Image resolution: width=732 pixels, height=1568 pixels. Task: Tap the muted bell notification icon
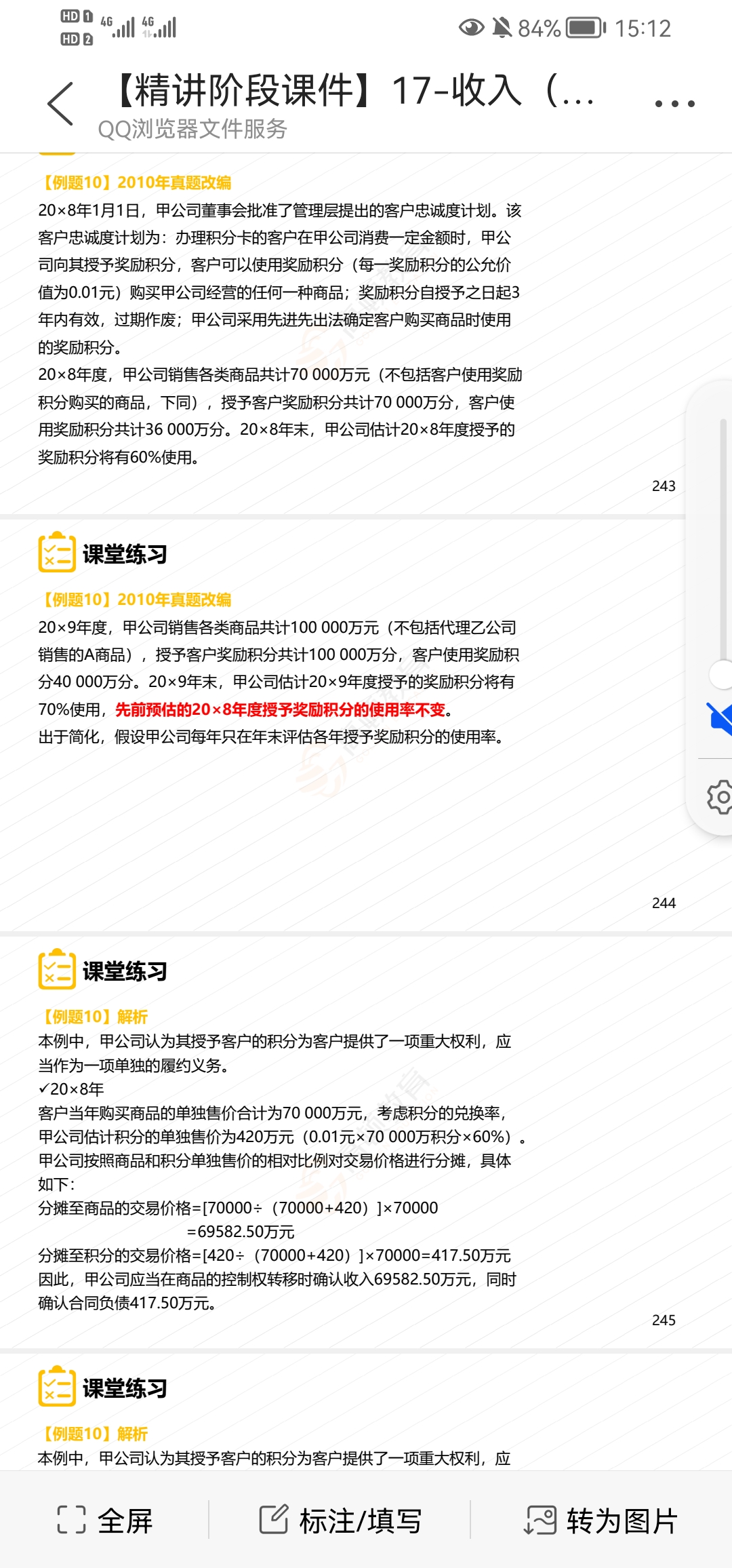point(502,28)
